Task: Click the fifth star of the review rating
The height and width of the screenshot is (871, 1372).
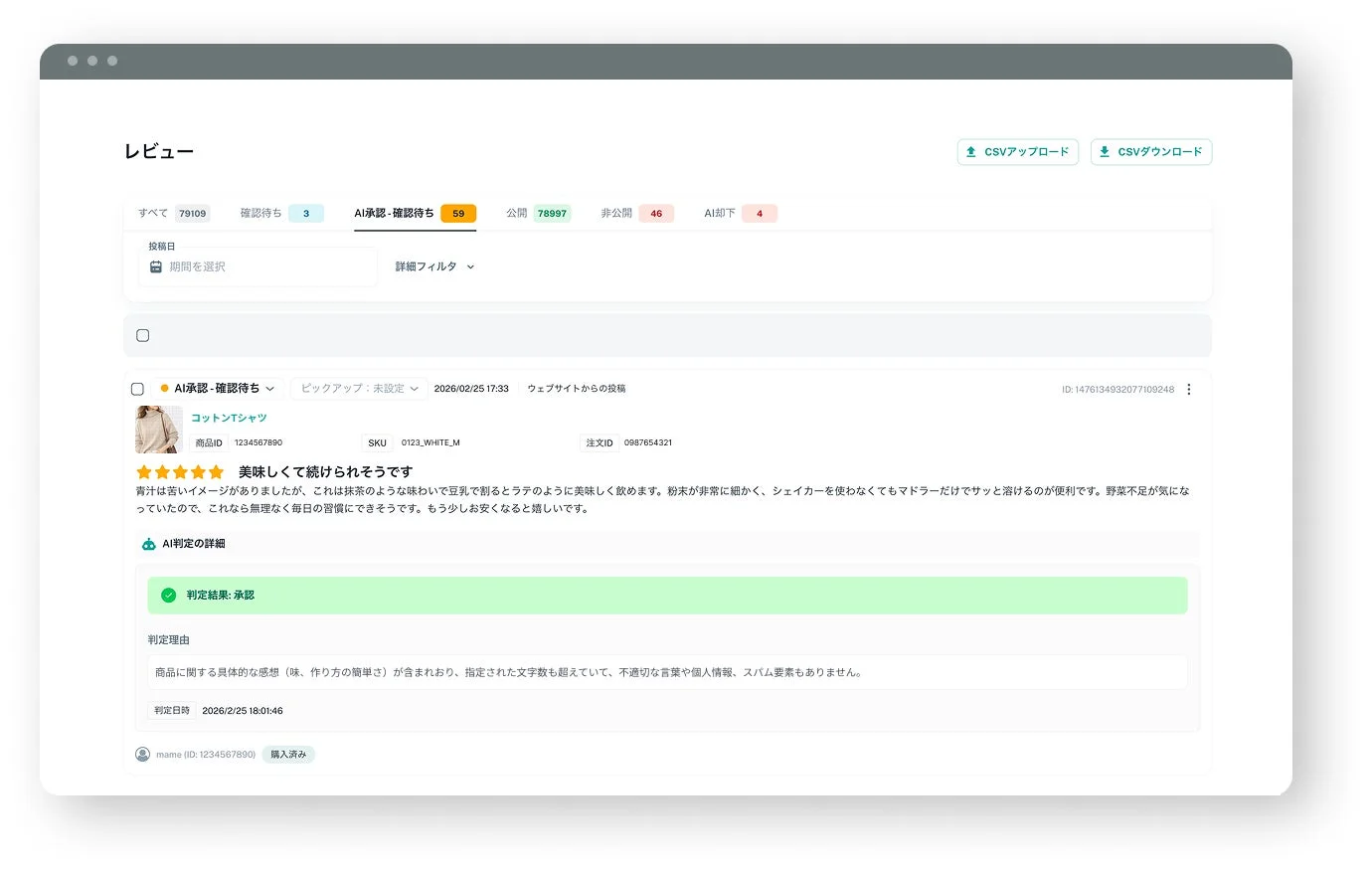Action: (217, 471)
